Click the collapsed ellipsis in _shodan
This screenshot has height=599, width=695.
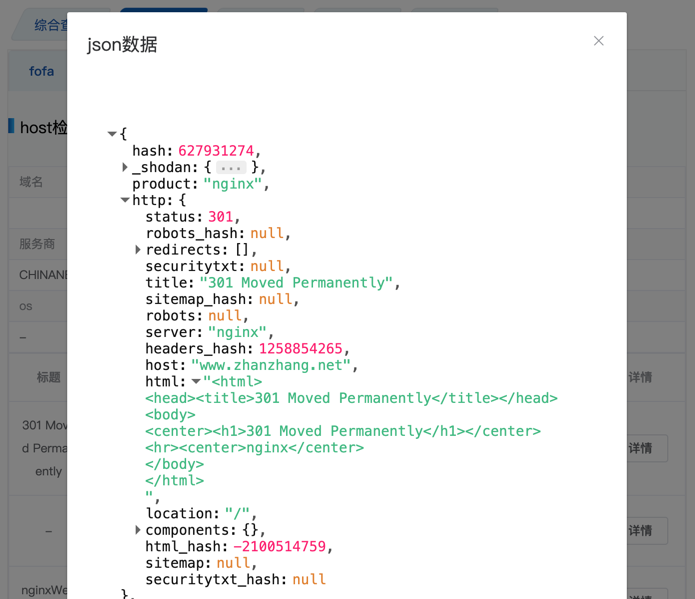coord(231,168)
